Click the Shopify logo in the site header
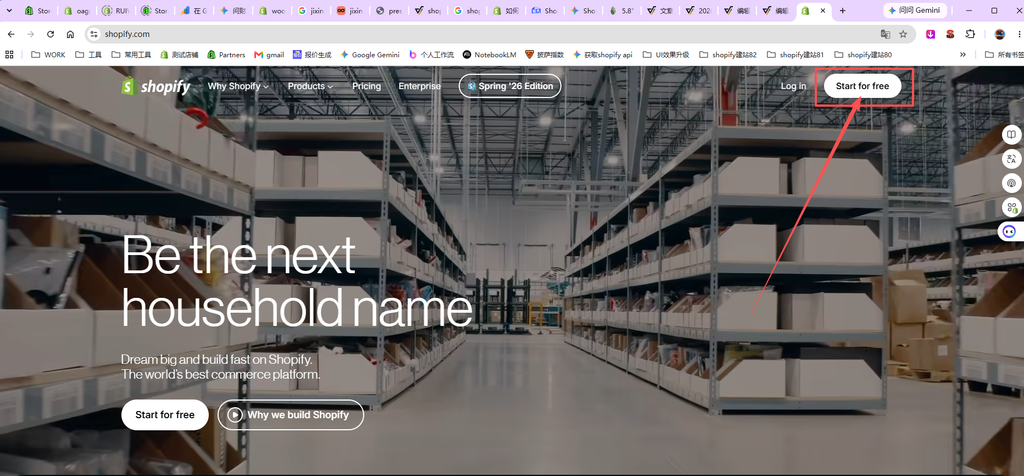Viewport: 1024px width, 476px height. point(156,86)
